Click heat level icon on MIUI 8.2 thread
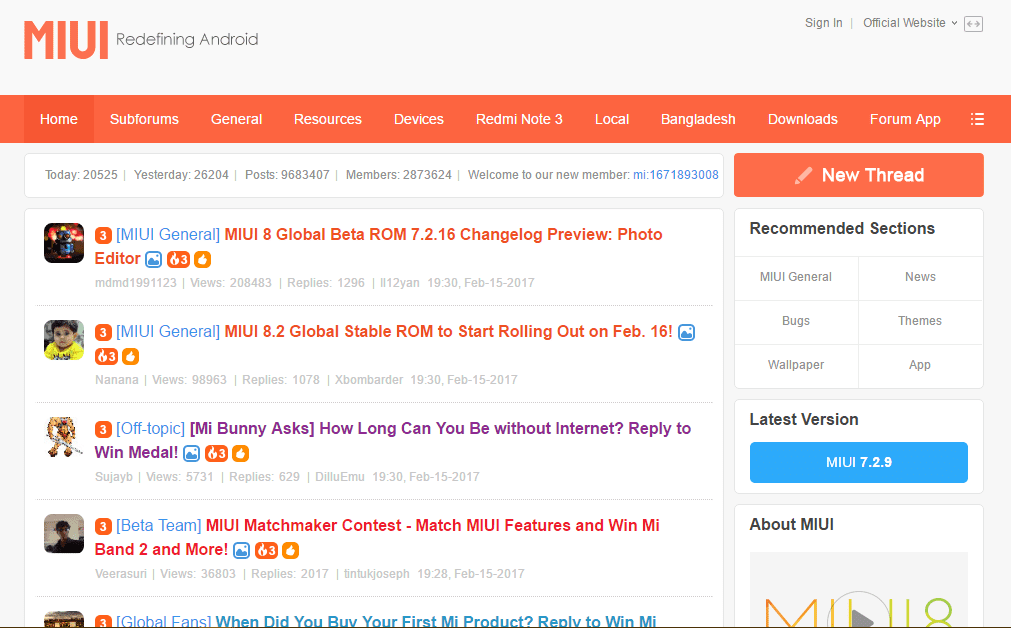 click(106, 356)
